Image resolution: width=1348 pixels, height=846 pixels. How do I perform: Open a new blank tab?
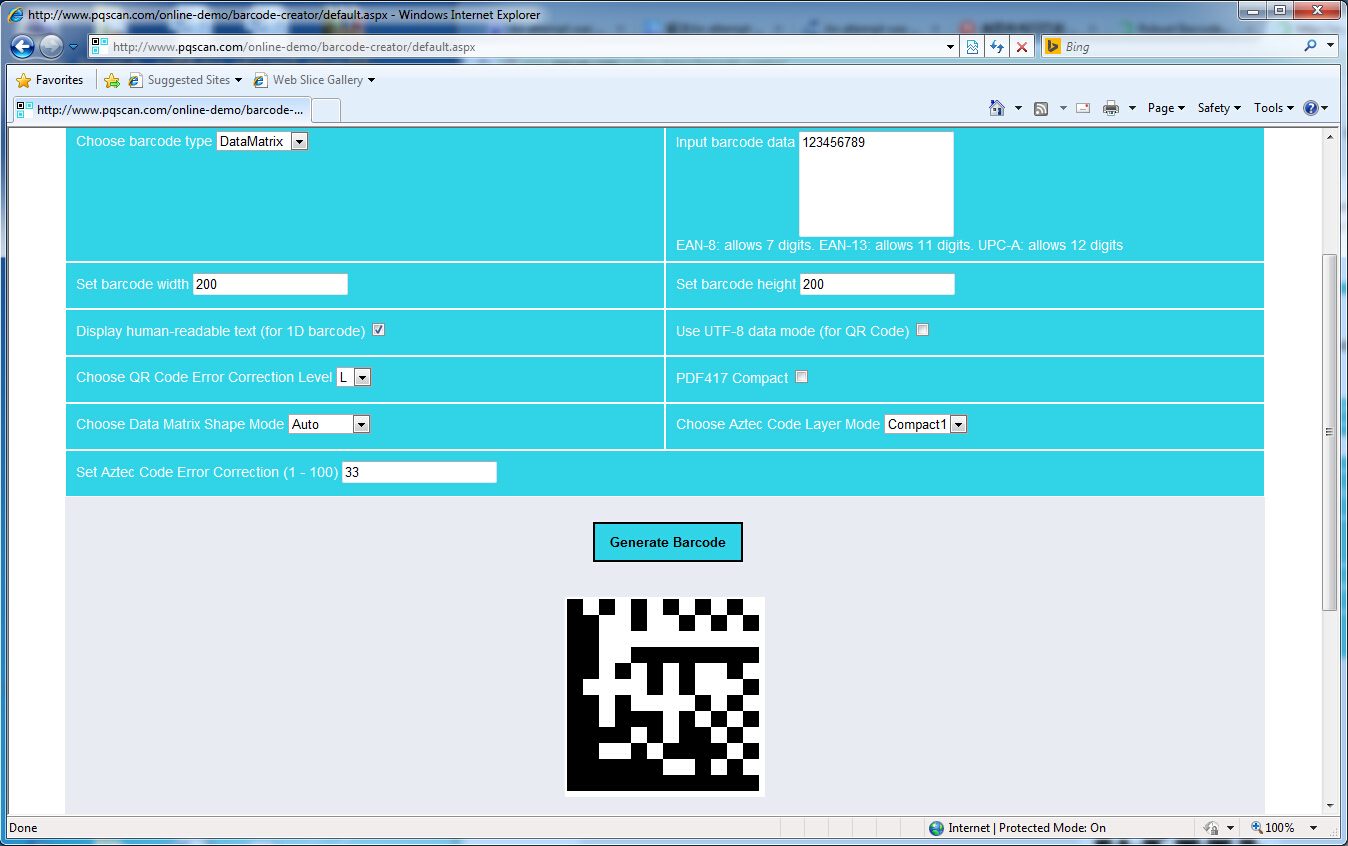(x=327, y=110)
